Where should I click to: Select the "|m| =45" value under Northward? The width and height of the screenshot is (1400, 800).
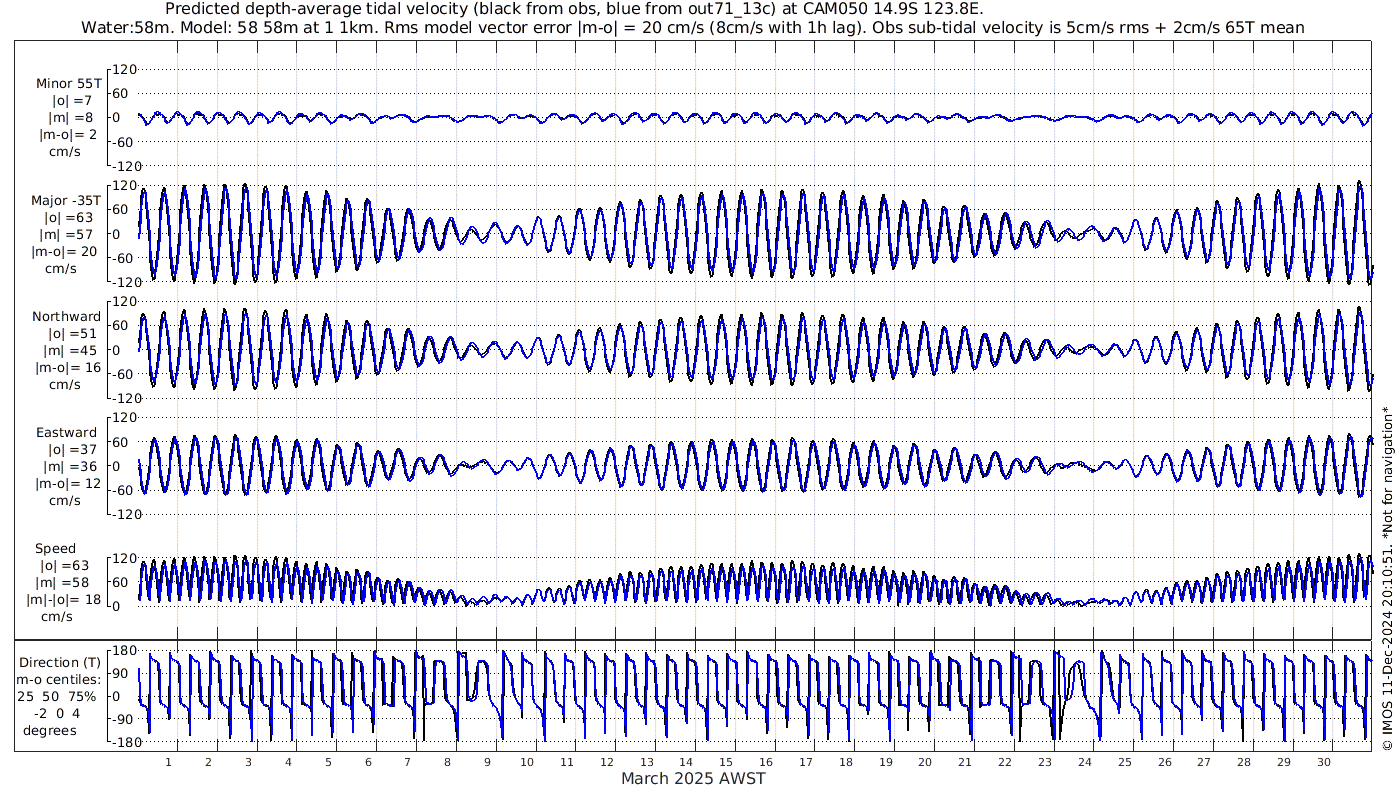click(x=68, y=350)
